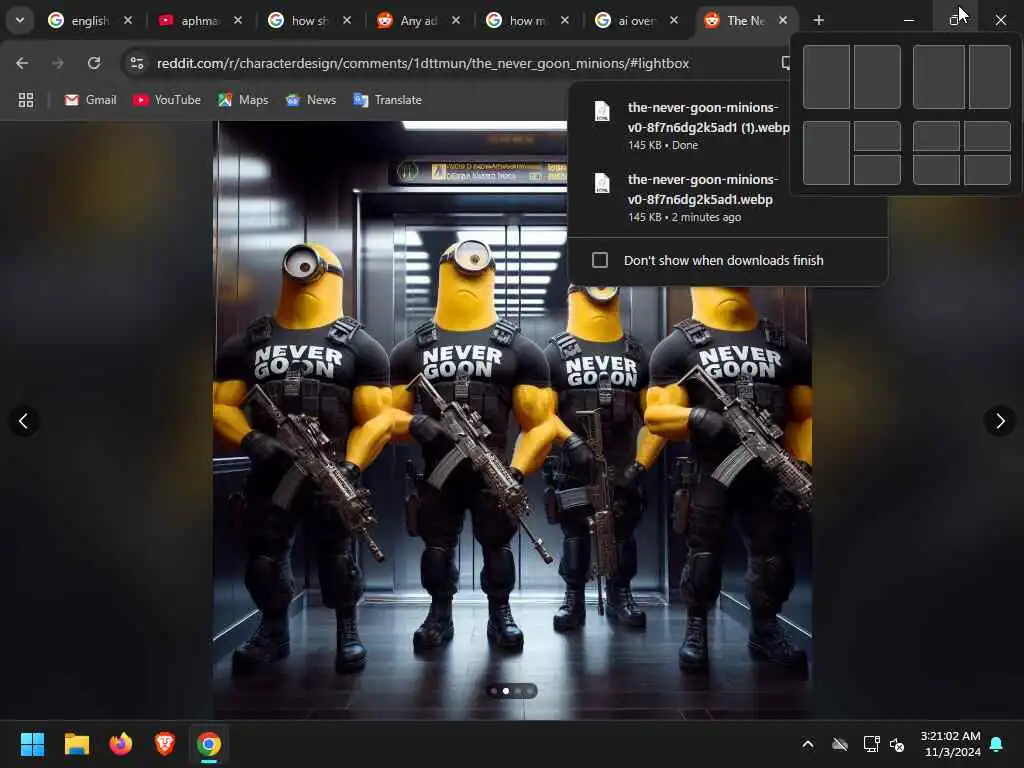This screenshot has height=768, width=1024.
Task: Open the clock showing 3:21:02 AM
Action: pyautogui.click(x=950, y=744)
